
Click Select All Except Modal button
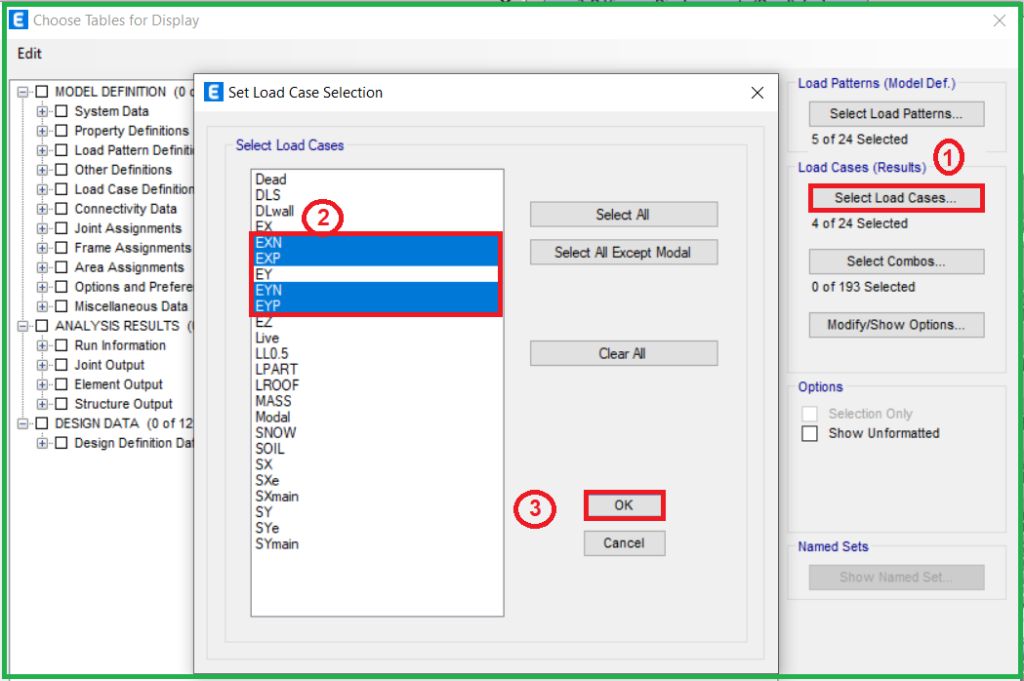[624, 252]
